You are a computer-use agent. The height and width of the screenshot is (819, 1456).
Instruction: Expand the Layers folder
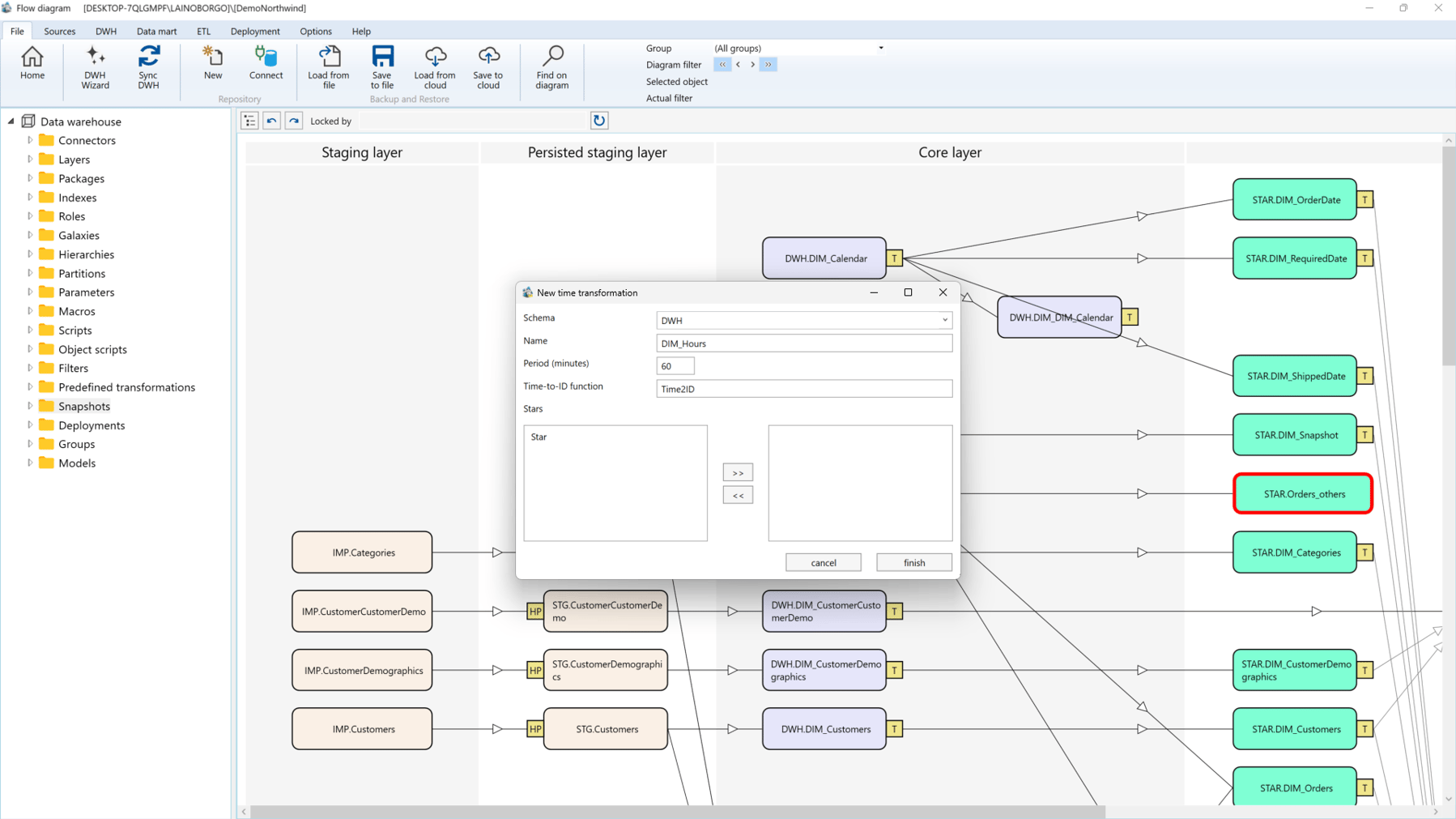point(30,160)
